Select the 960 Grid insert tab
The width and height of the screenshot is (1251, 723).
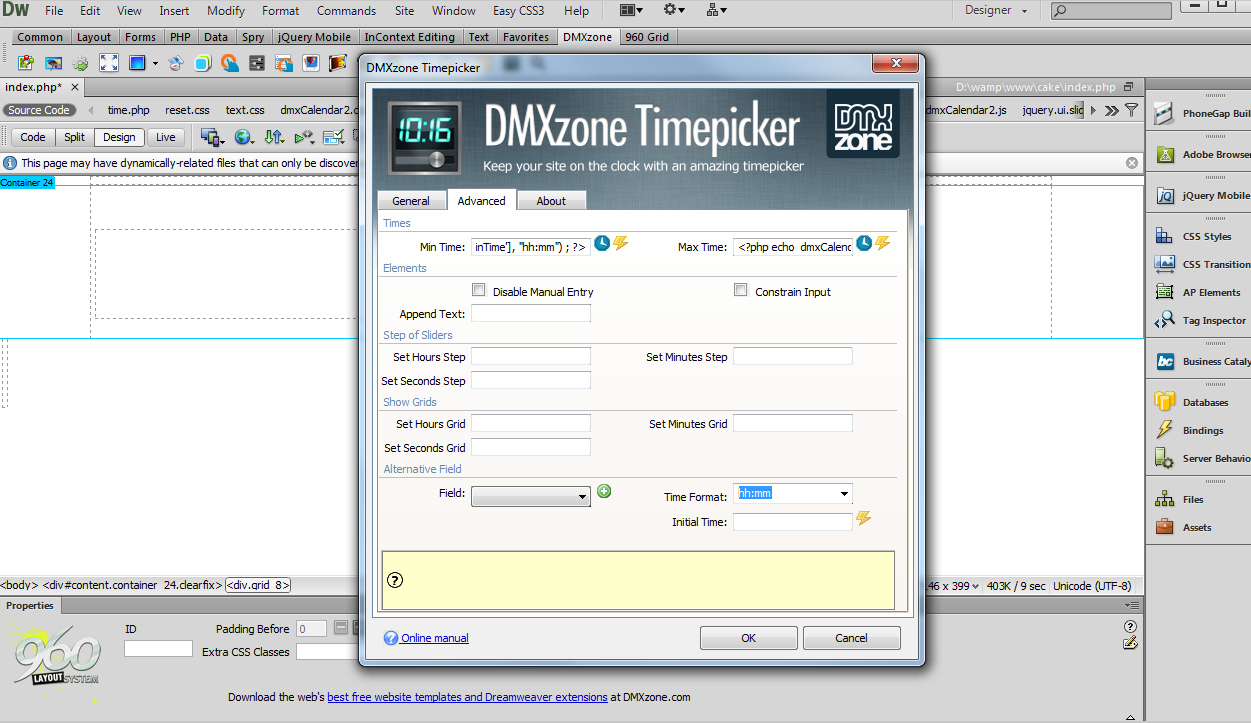(648, 37)
